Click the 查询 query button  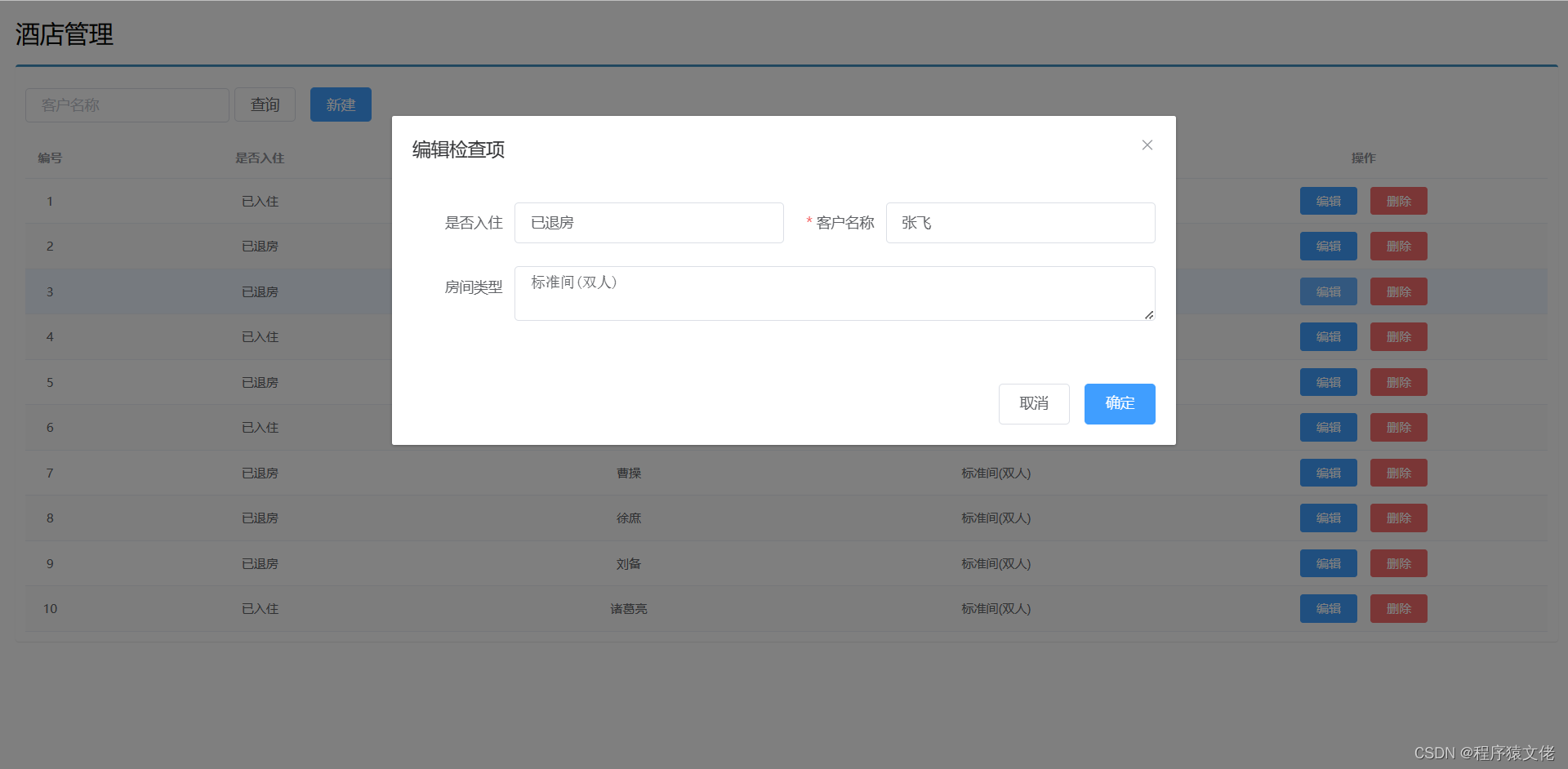(265, 104)
